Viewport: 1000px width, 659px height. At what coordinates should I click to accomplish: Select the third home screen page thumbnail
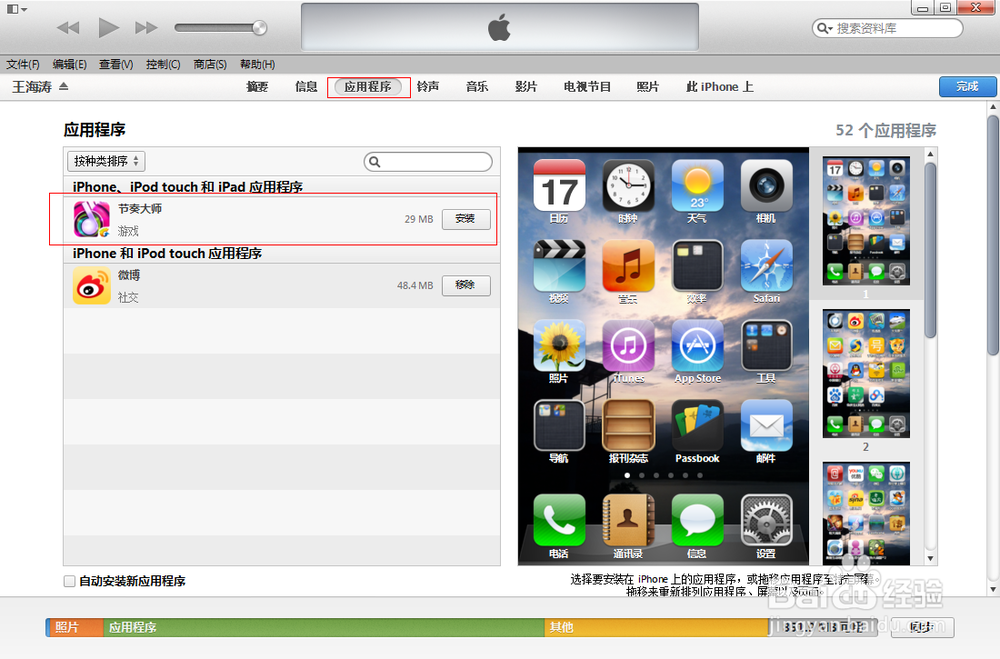tap(866, 513)
